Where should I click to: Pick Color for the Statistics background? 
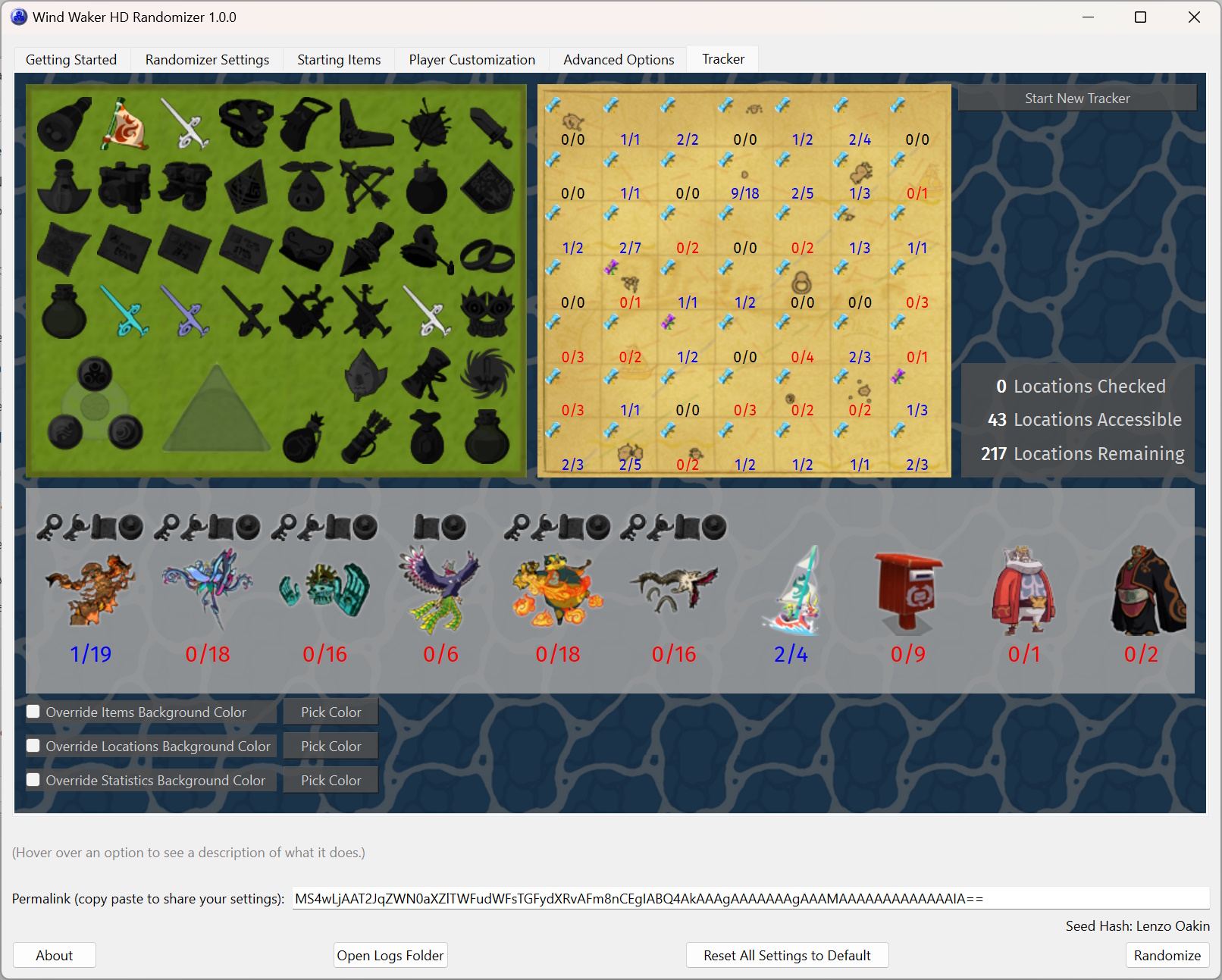point(331,780)
